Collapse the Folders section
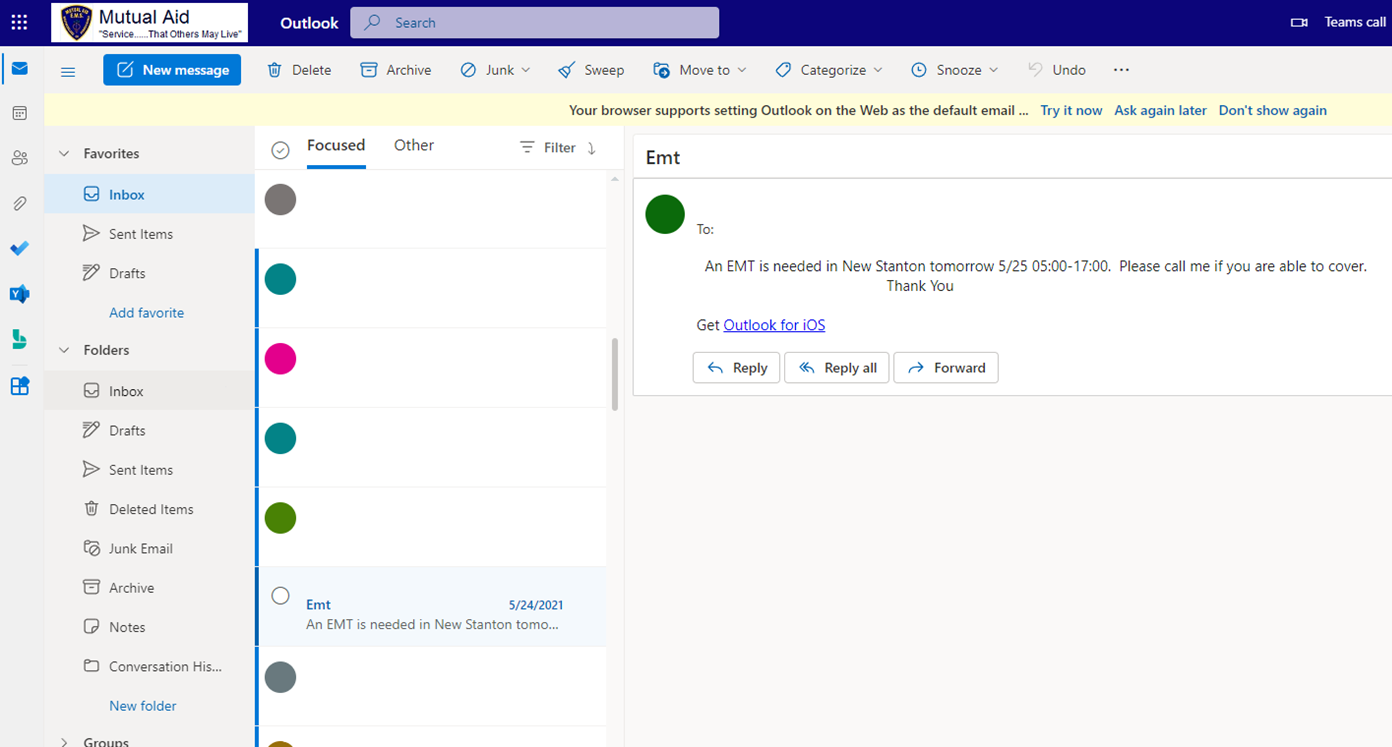 [x=64, y=351]
